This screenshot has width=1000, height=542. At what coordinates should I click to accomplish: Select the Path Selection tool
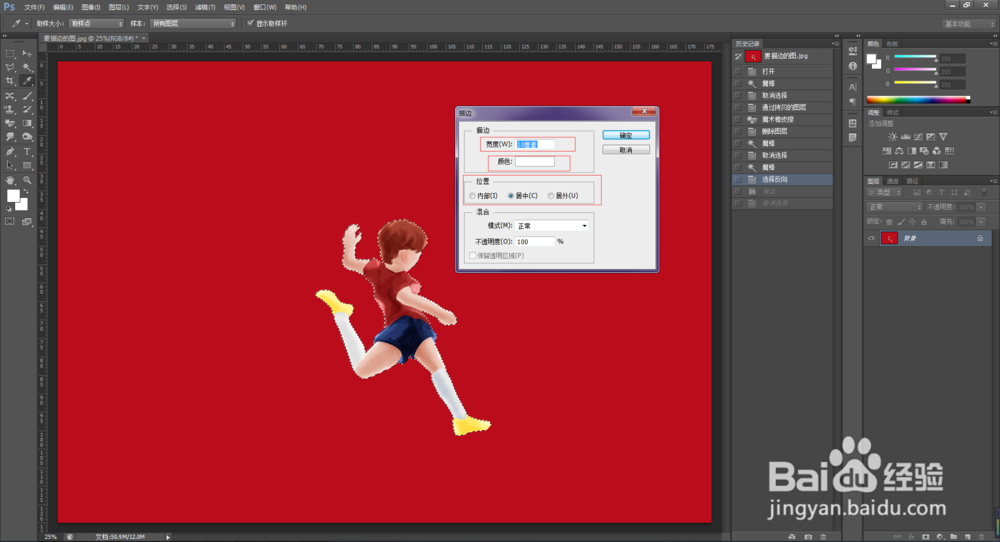pos(10,166)
